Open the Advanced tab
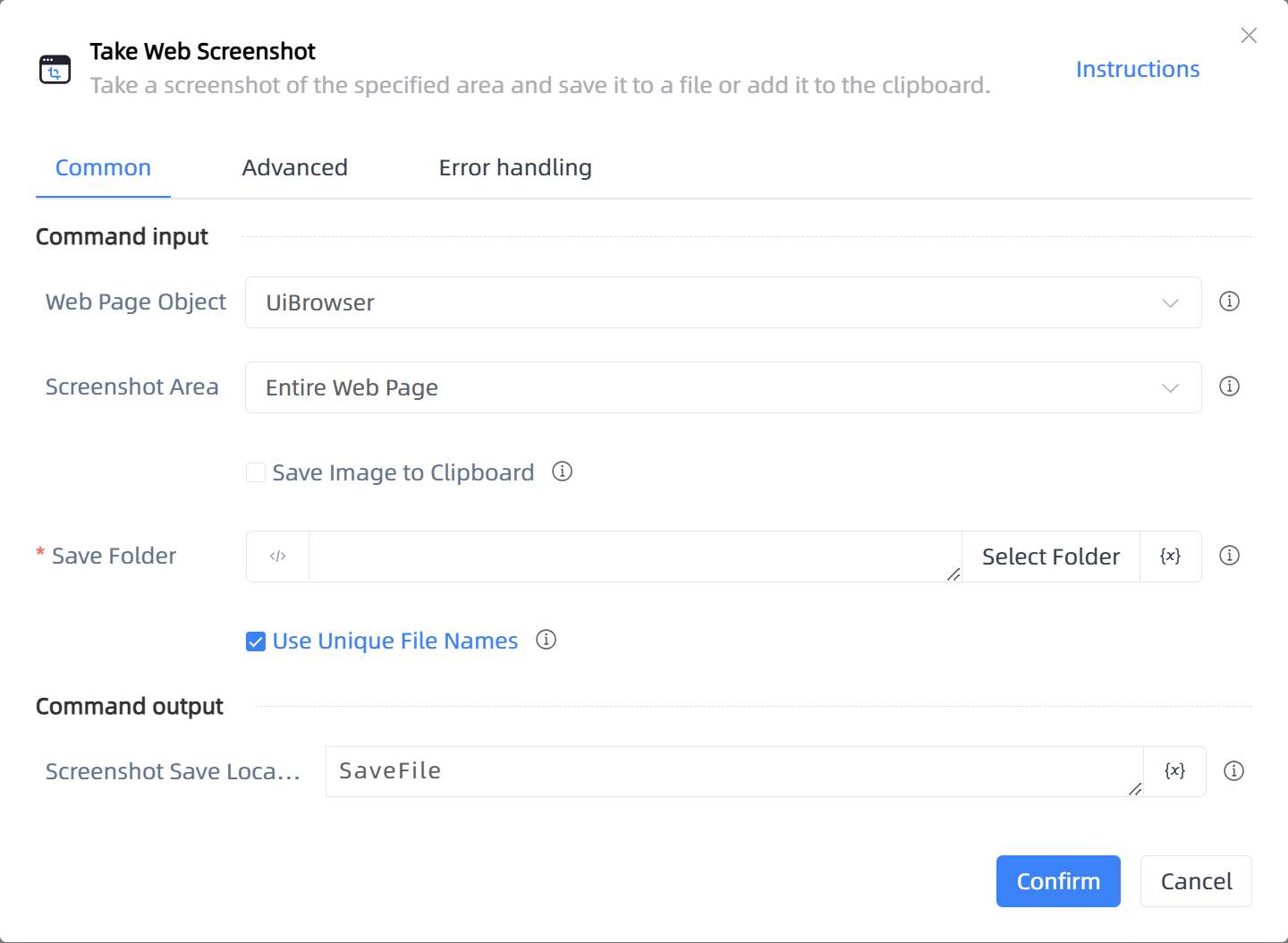1288x943 pixels. pos(294,168)
